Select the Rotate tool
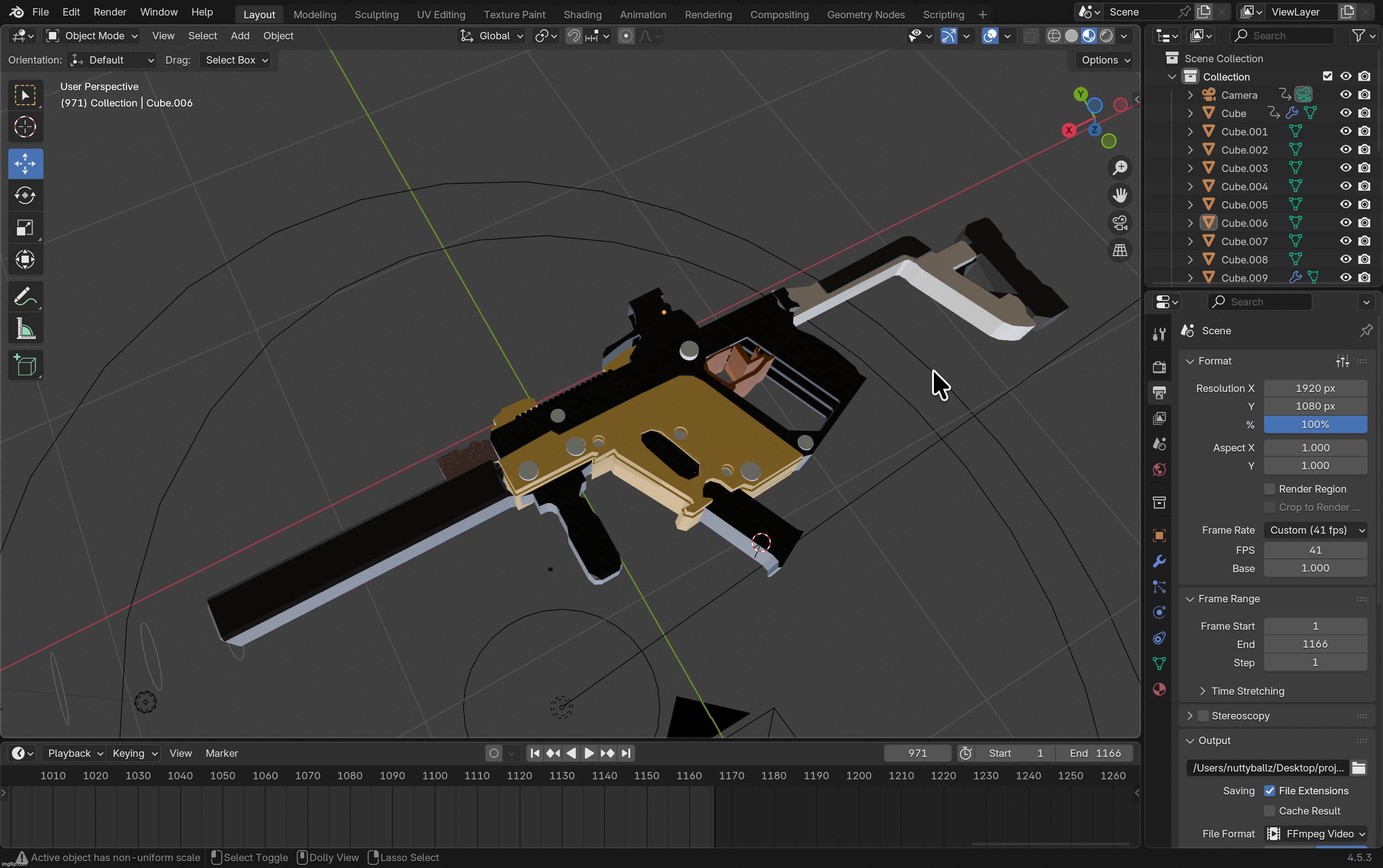The image size is (1383, 868). [25, 195]
